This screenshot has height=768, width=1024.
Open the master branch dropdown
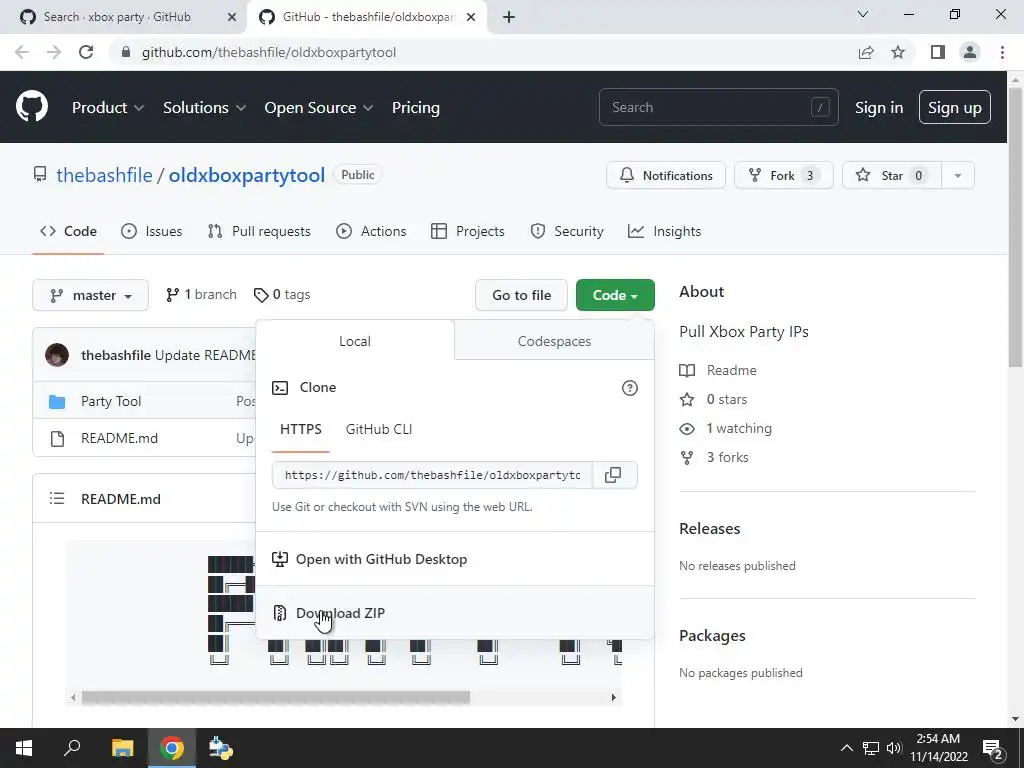pyautogui.click(x=90, y=295)
